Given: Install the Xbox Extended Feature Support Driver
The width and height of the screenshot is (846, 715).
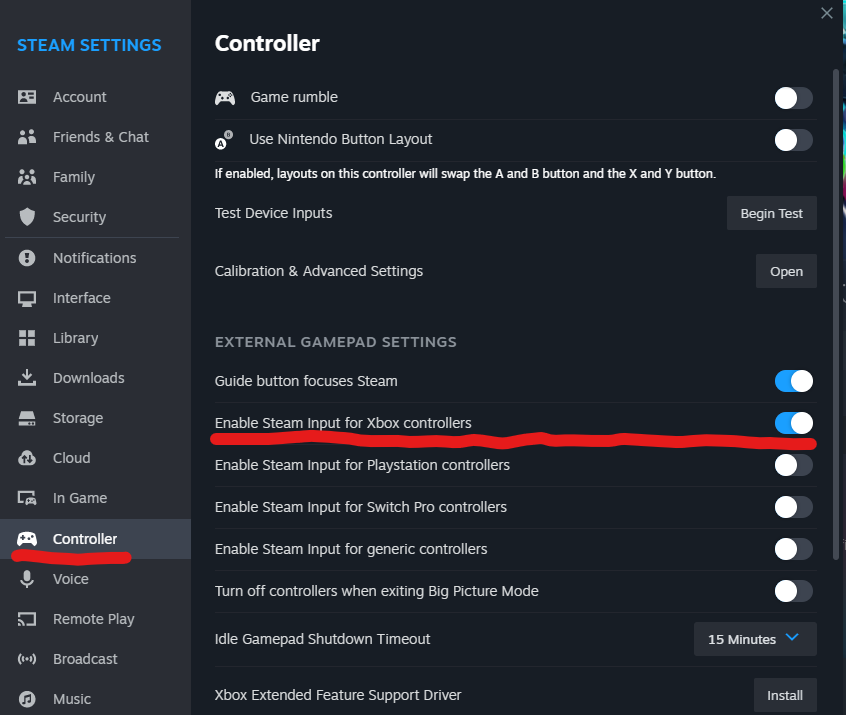Looking at the screenshot, I should click(785, 695).
